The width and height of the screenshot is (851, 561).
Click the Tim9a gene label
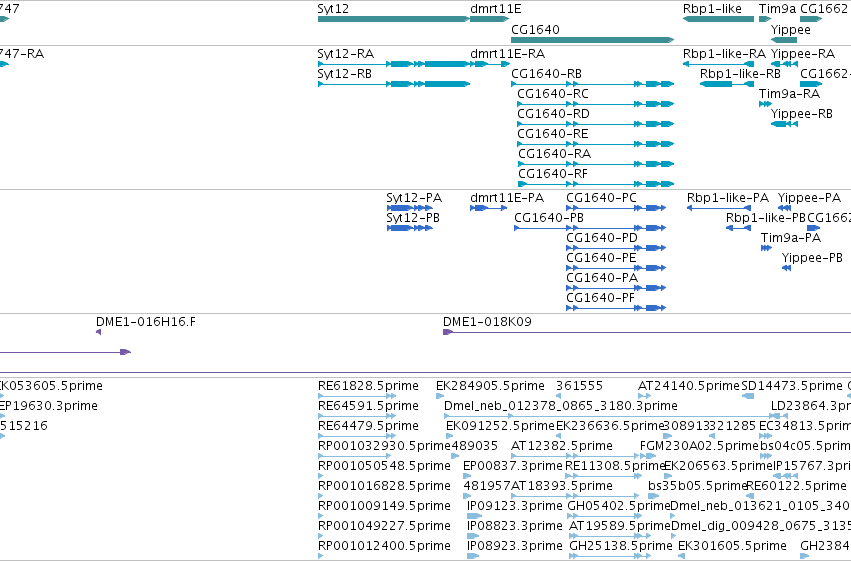tap(777, 9)
